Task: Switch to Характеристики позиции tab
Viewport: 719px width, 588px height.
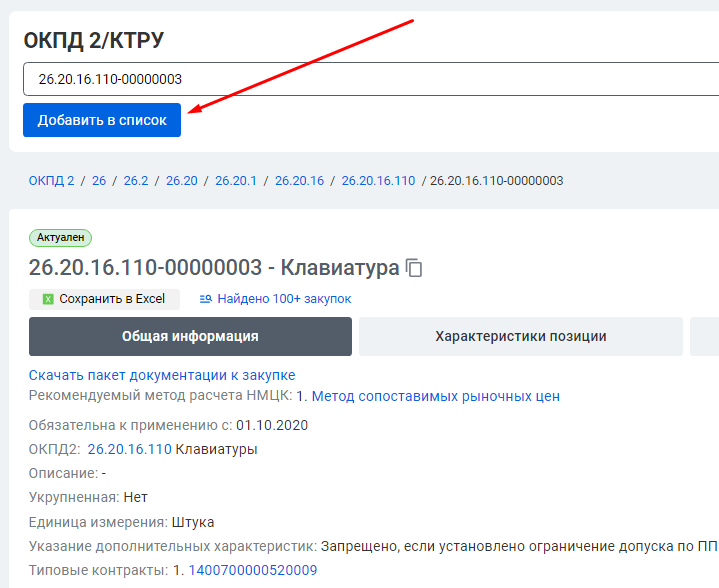Action: click(x=520, y=336)
